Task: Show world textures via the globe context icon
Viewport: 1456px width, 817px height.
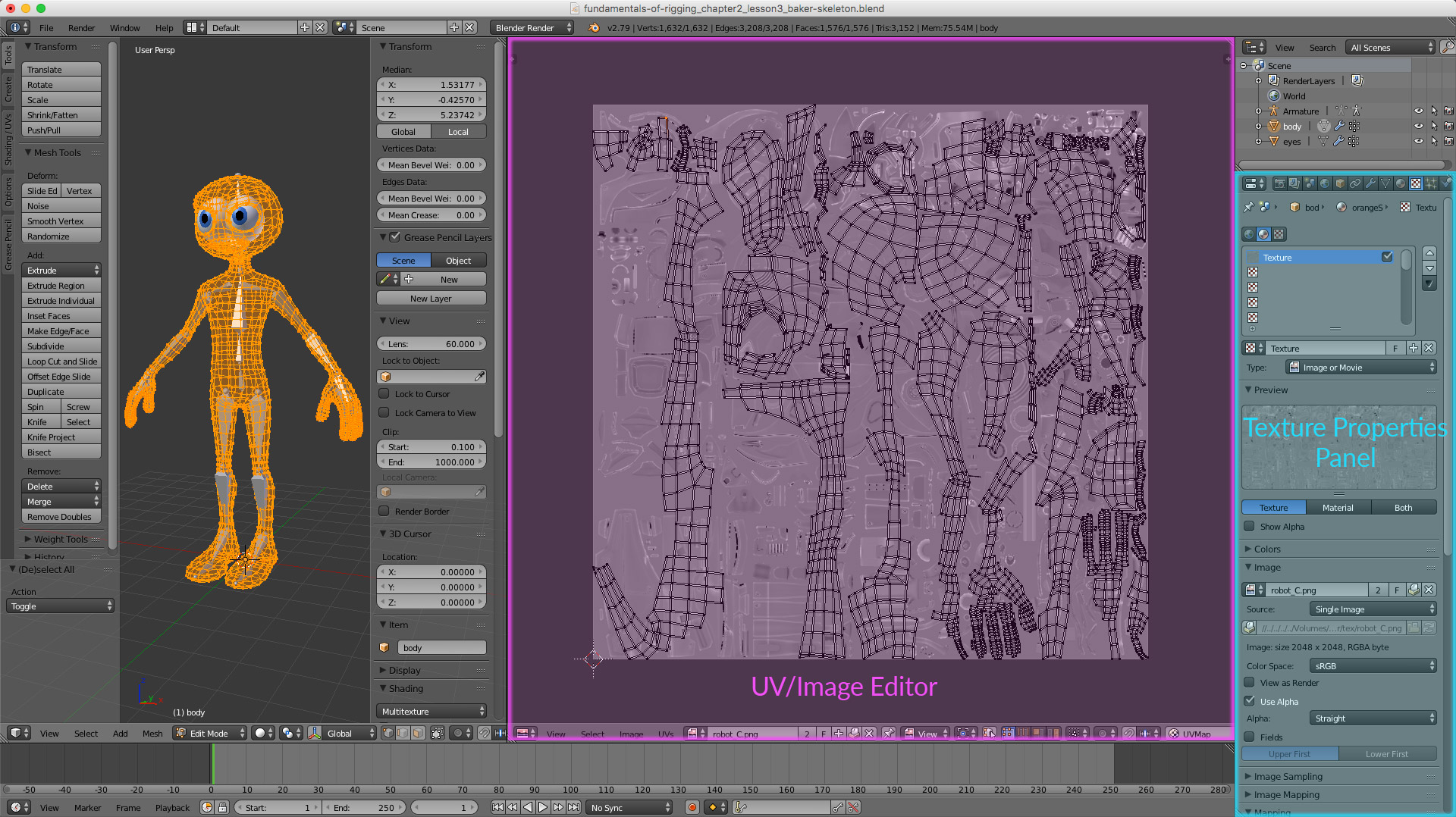Action: click(1249, 234)
